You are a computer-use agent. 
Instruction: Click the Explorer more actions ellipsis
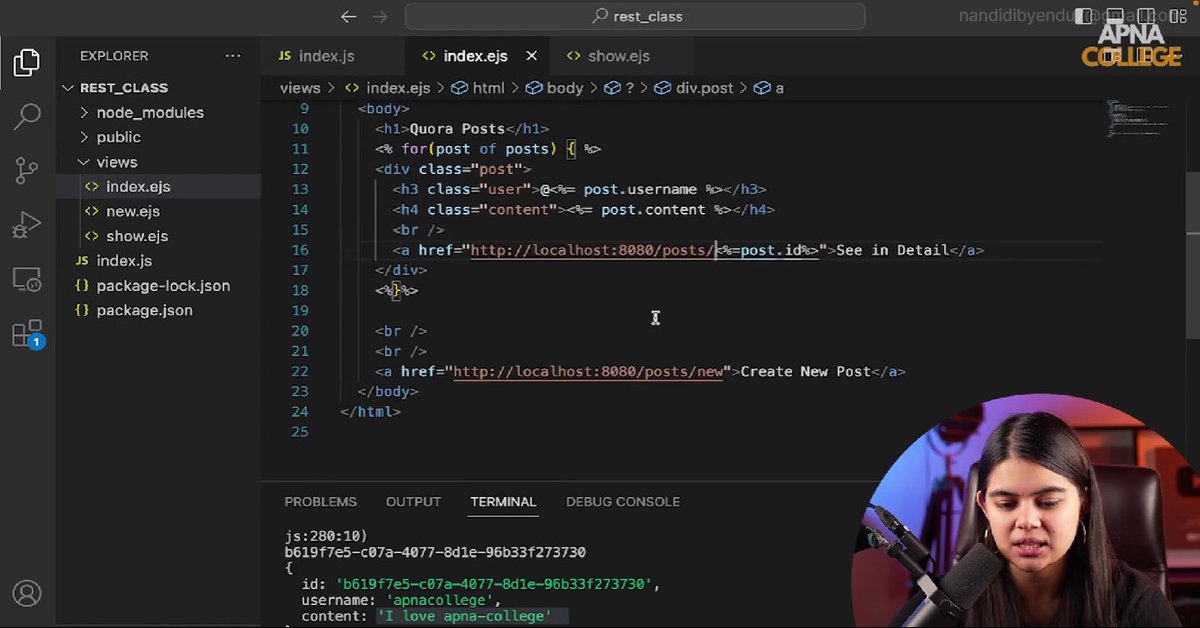(233, 56)
